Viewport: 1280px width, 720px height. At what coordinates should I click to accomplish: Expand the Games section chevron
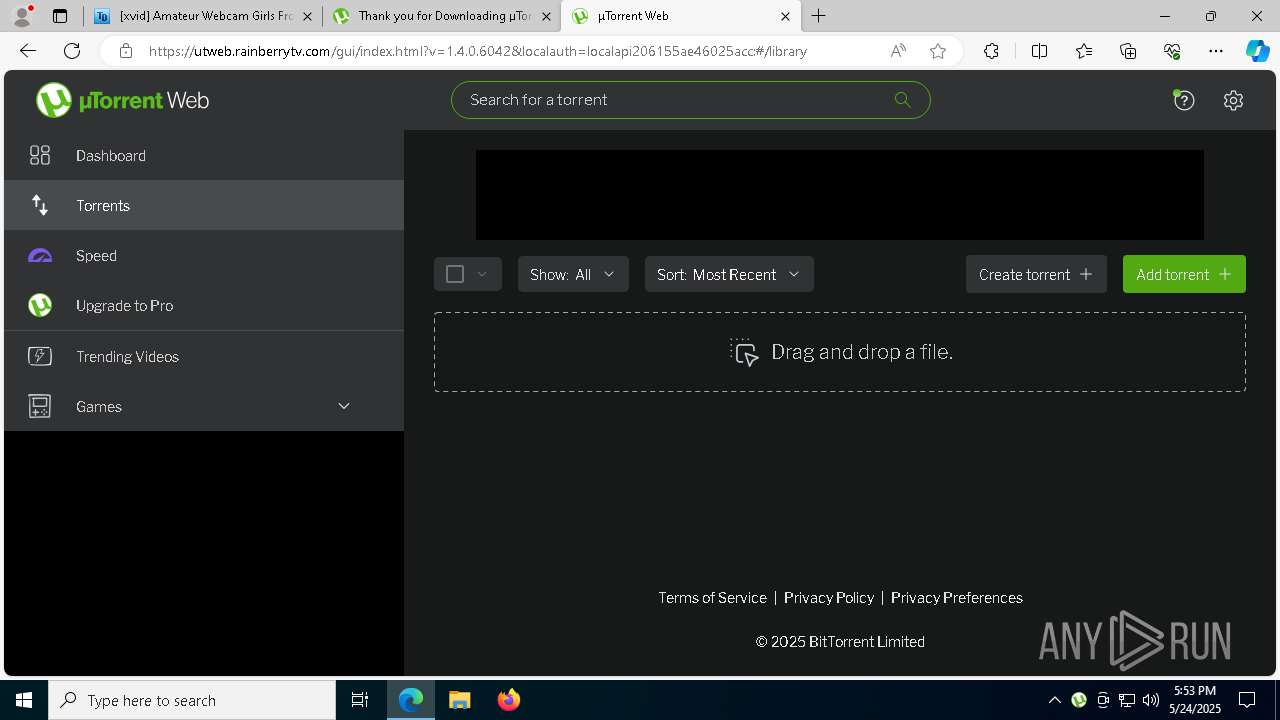tap(344, 406)
